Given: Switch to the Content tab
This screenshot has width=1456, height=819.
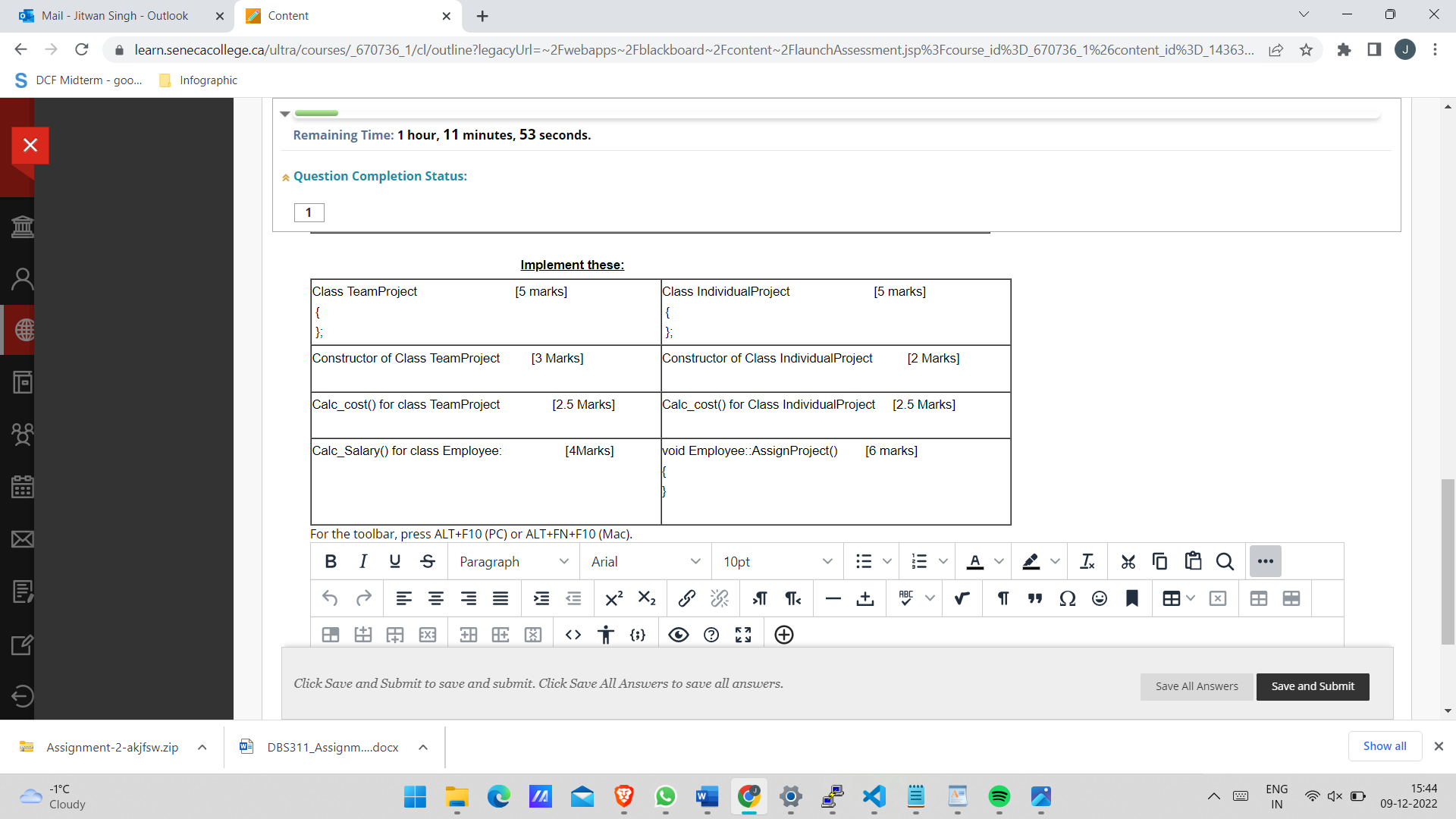Looking at the screenshot, I should click(345, 15).
